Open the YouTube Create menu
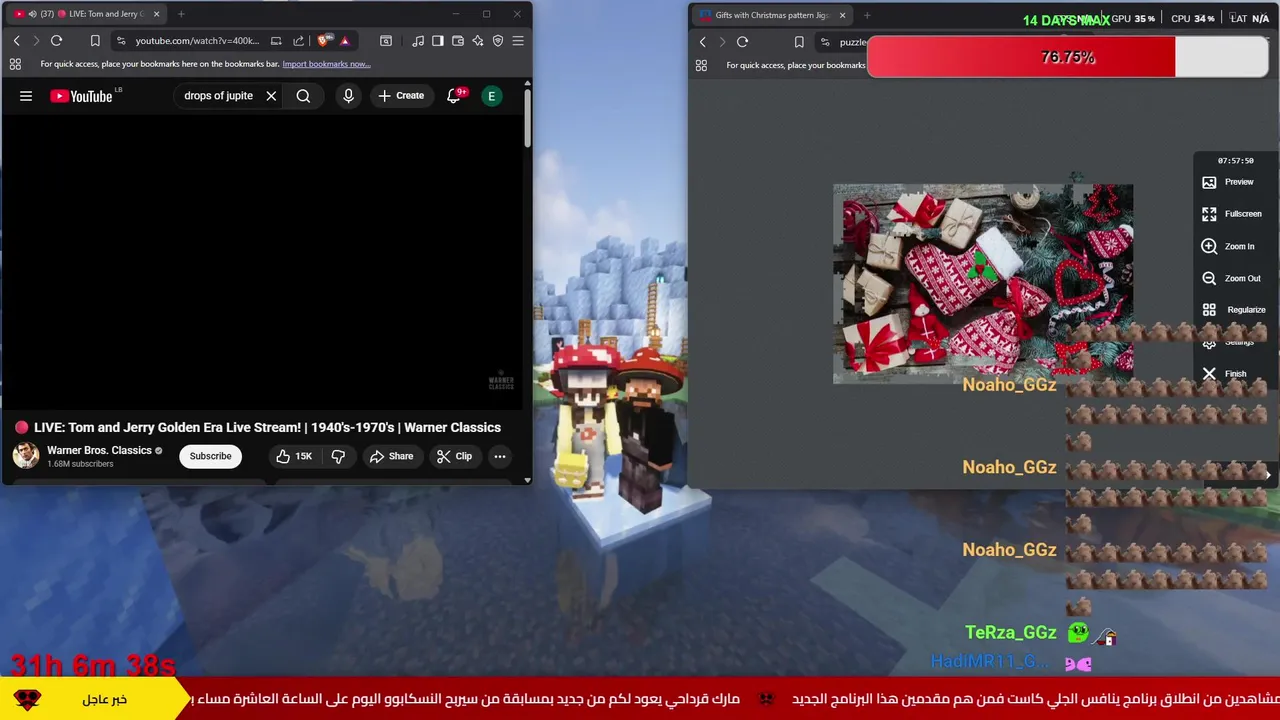Screen dimensions: 1280x720 pos(401,96)
